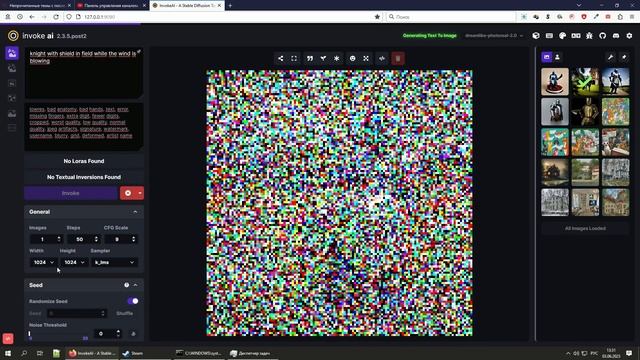Use all prompt via quote icon
Viewport: 640px width, 360px height.
310,58
